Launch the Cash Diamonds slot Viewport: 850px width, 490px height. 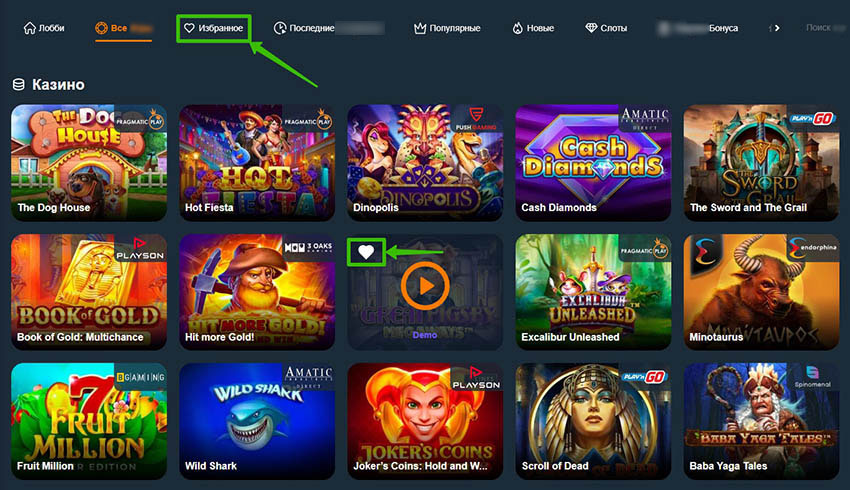(593, 163)
